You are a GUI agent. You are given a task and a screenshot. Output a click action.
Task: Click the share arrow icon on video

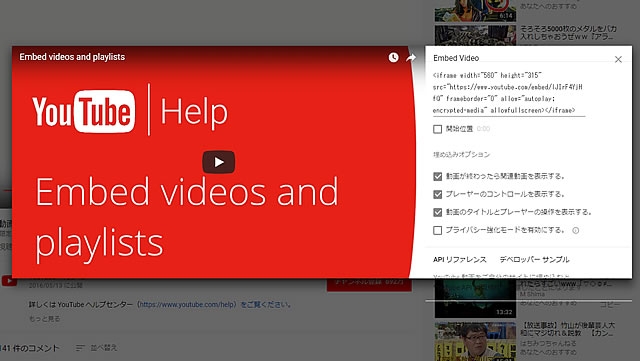coord(411,58)
